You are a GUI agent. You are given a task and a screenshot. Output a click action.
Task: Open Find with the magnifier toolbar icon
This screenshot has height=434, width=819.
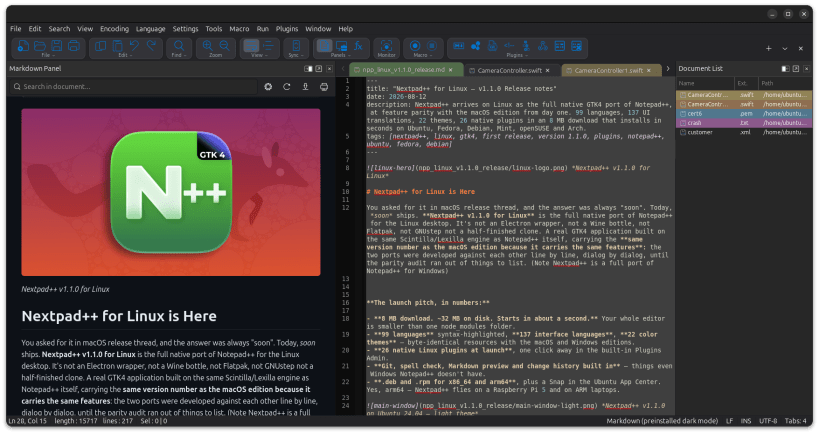click(179, 46)
